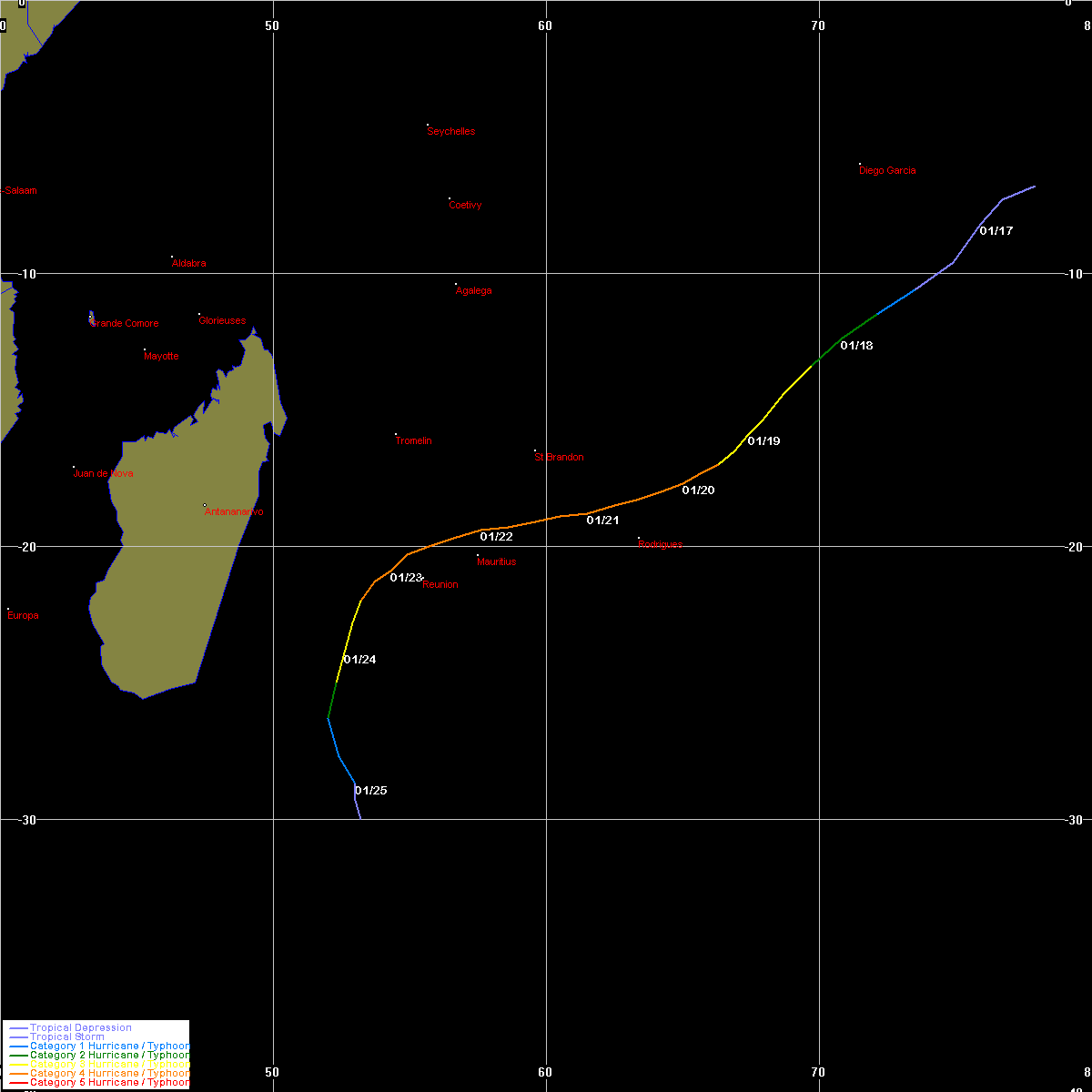Select the 01/22 storm track marker
Viewport: 1092px width, 1092px height.
497,537
